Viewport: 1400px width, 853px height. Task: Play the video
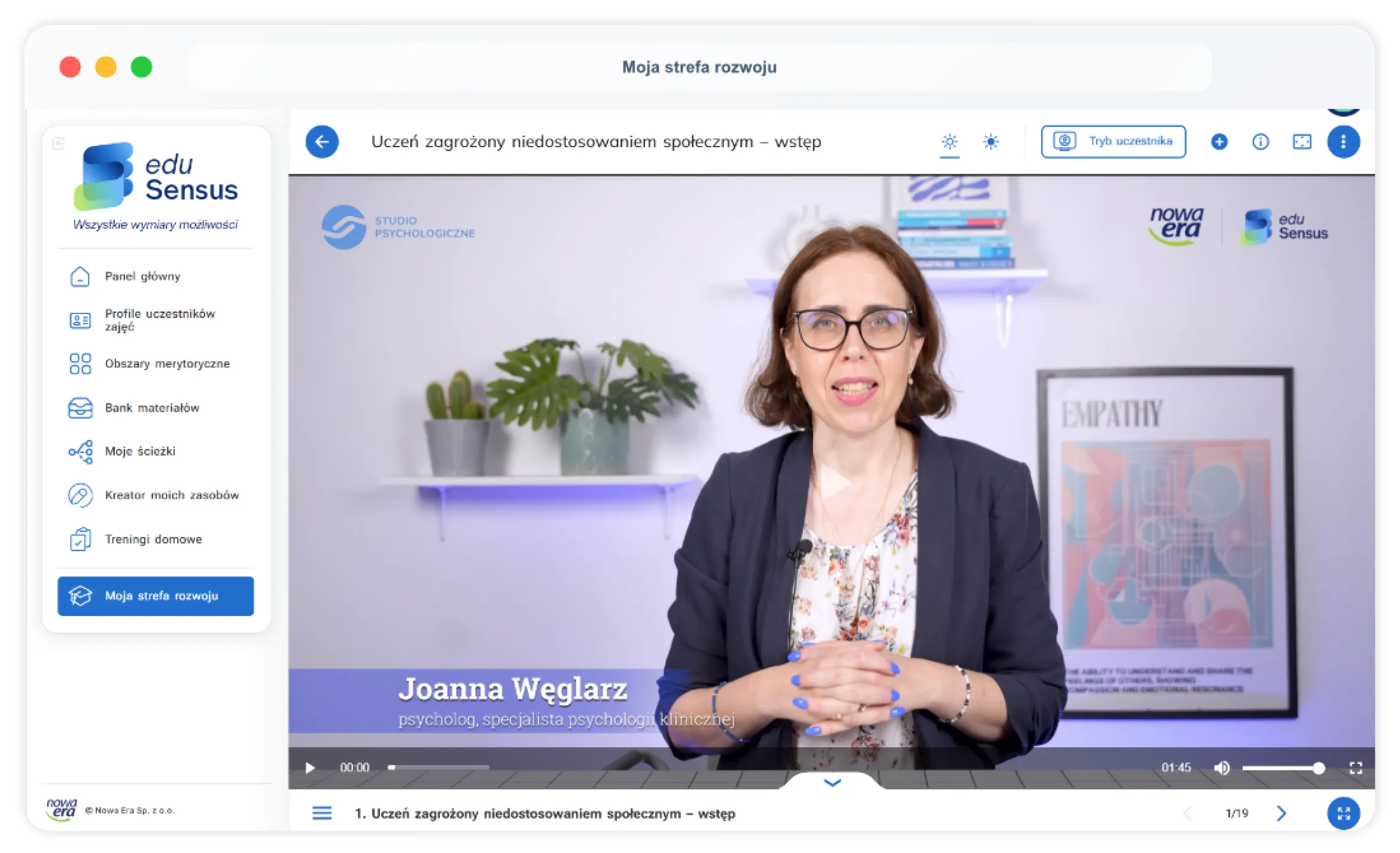pyautogui.click(x=310, y=768)
